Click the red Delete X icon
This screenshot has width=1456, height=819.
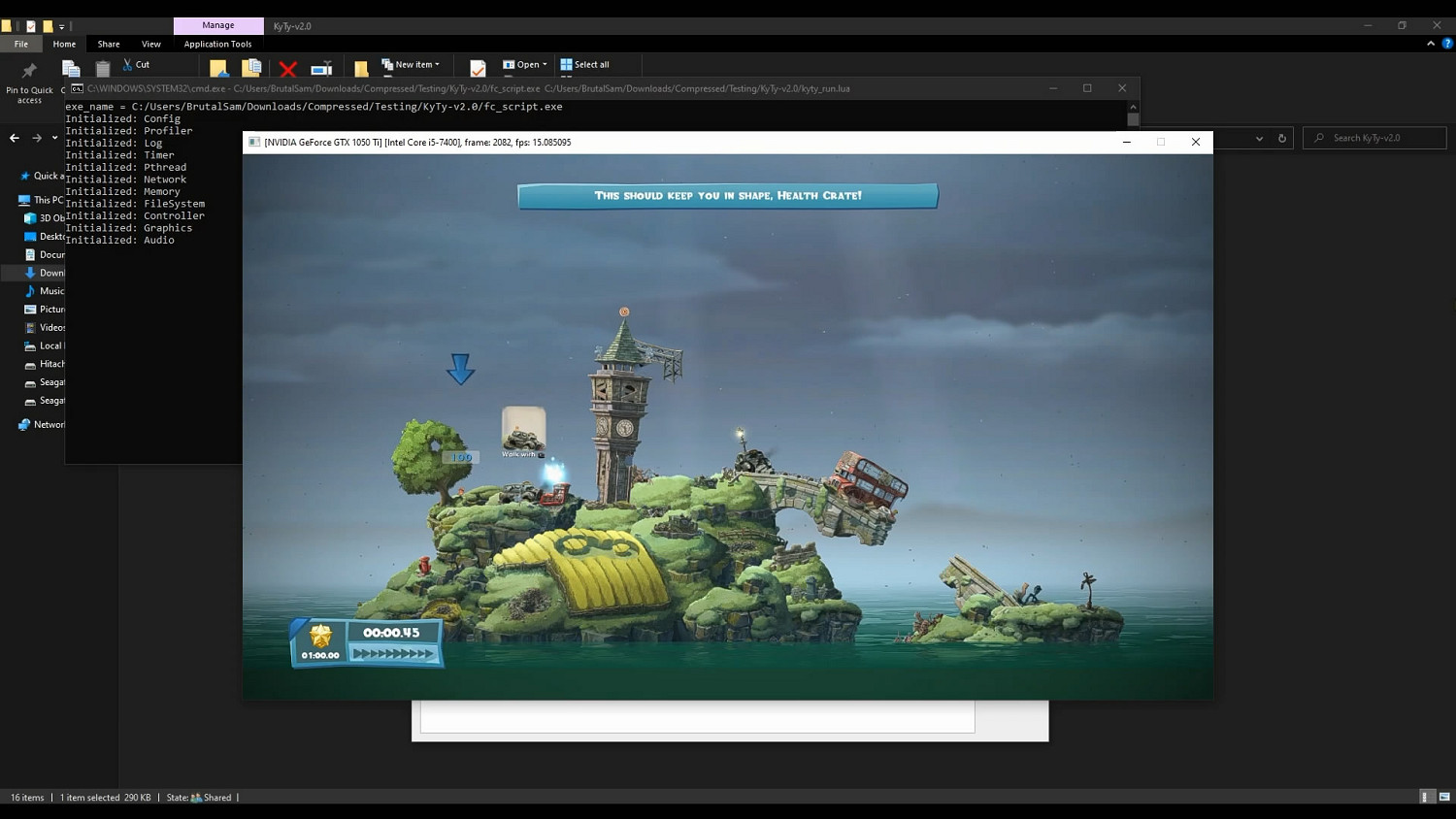pyautogui.click(x=287, y=69)
